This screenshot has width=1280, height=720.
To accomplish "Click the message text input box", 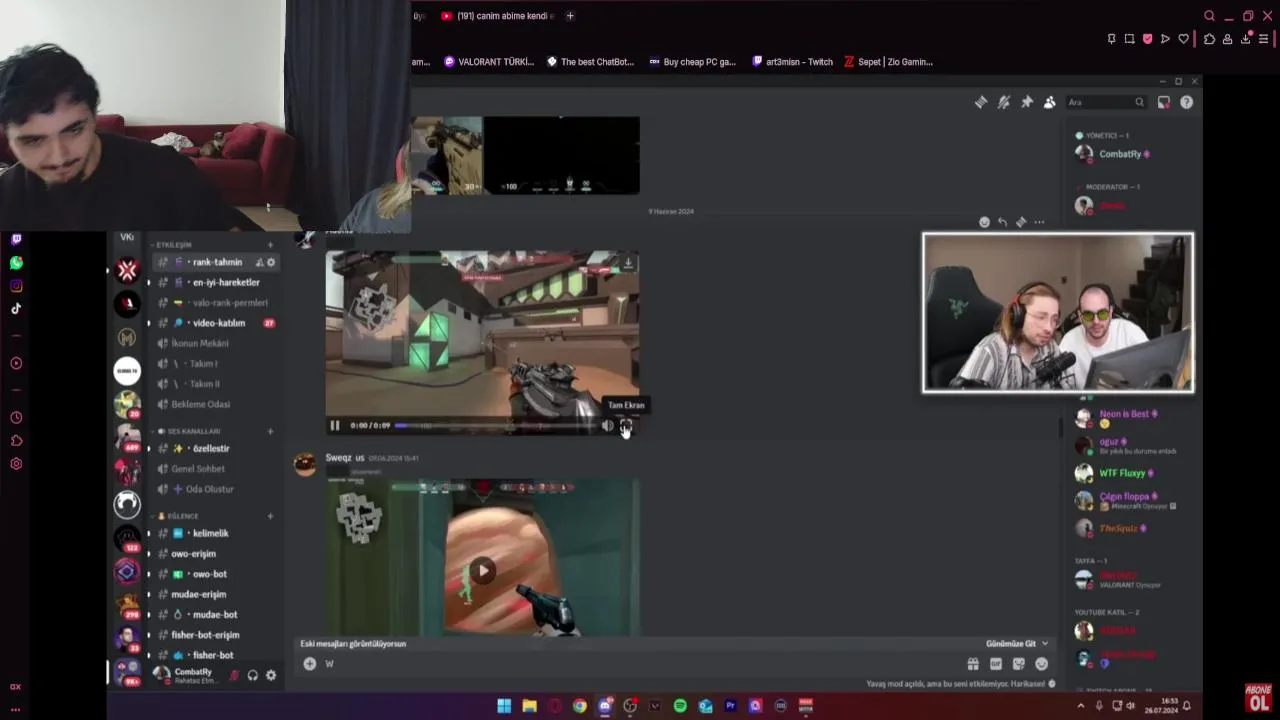I will click(640, 664).
